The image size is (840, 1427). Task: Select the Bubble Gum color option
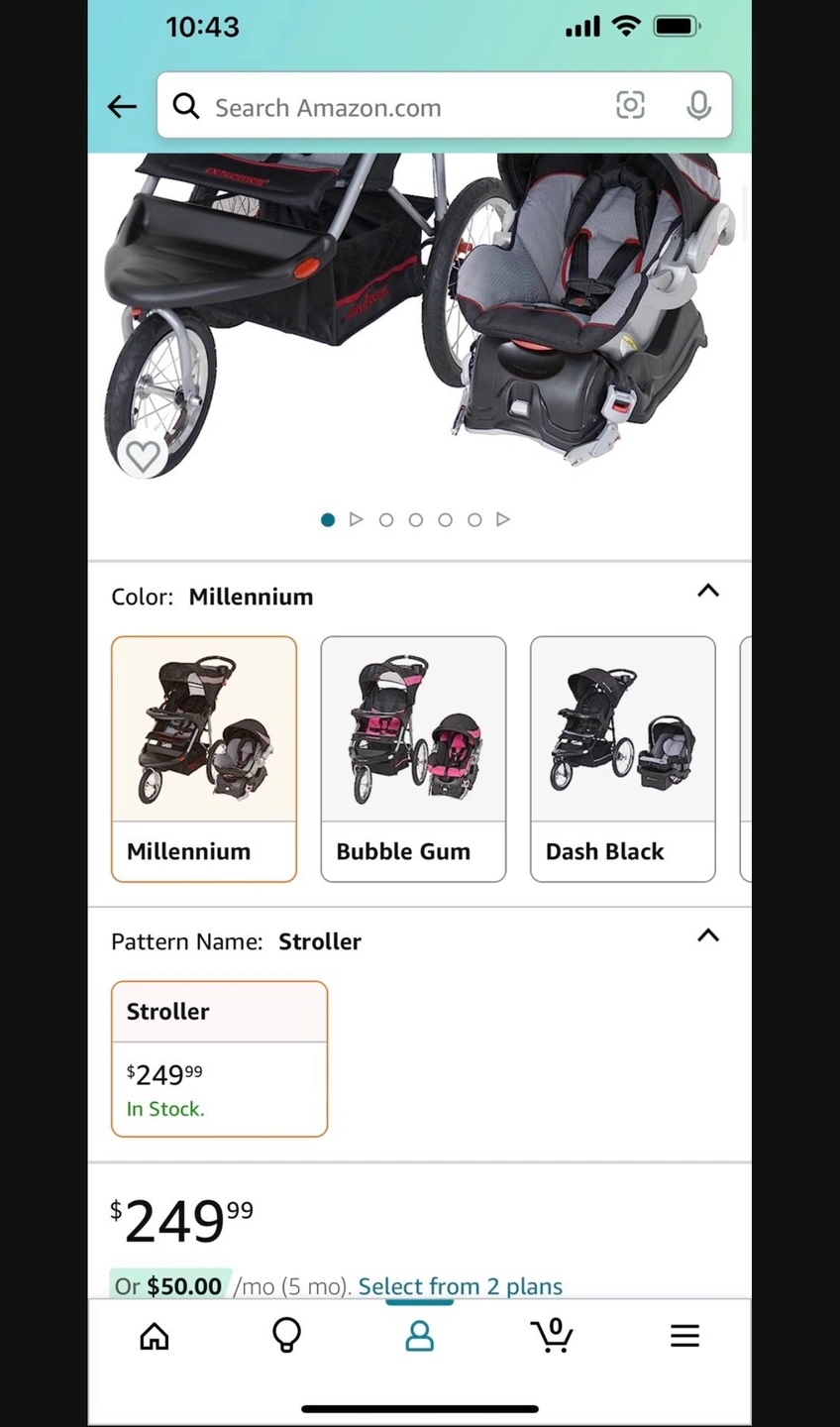pos(413,759)
